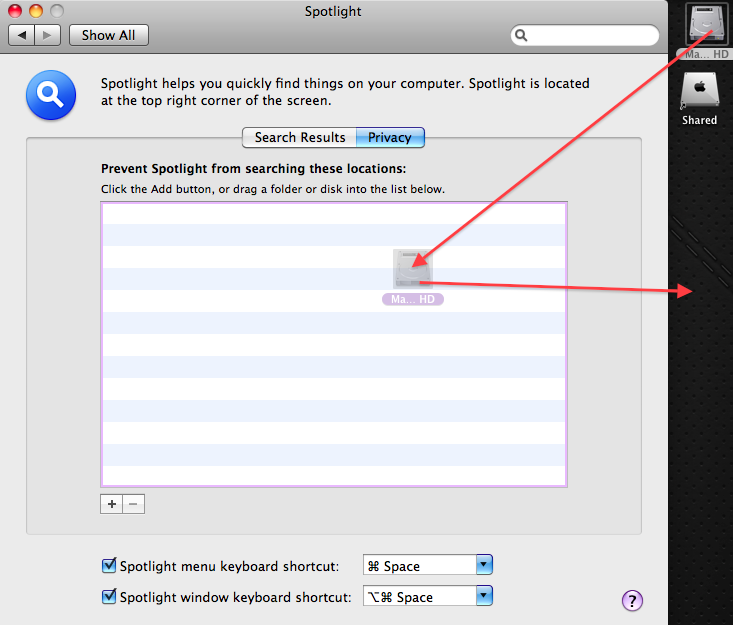
Task: Click inside the System Preferences search field
Action: coord(585,36)
